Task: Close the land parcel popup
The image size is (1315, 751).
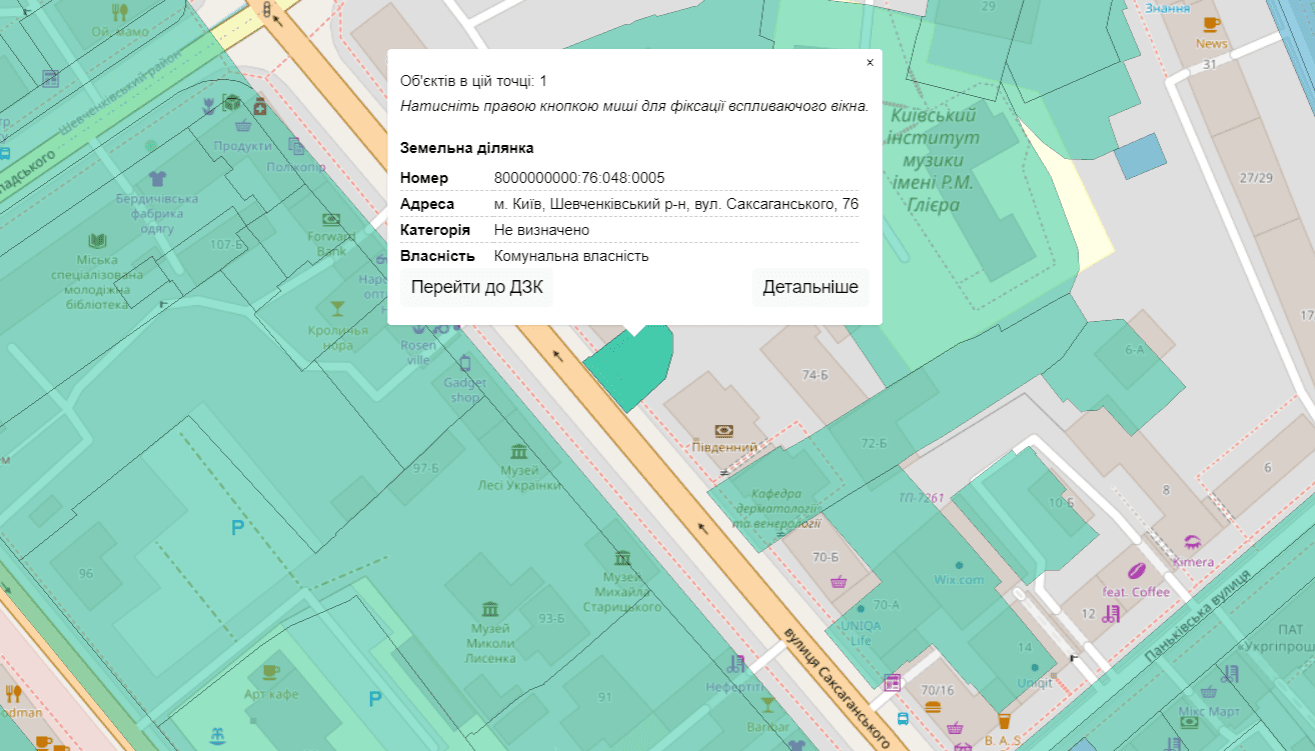Action: click(x=869, y=63)
